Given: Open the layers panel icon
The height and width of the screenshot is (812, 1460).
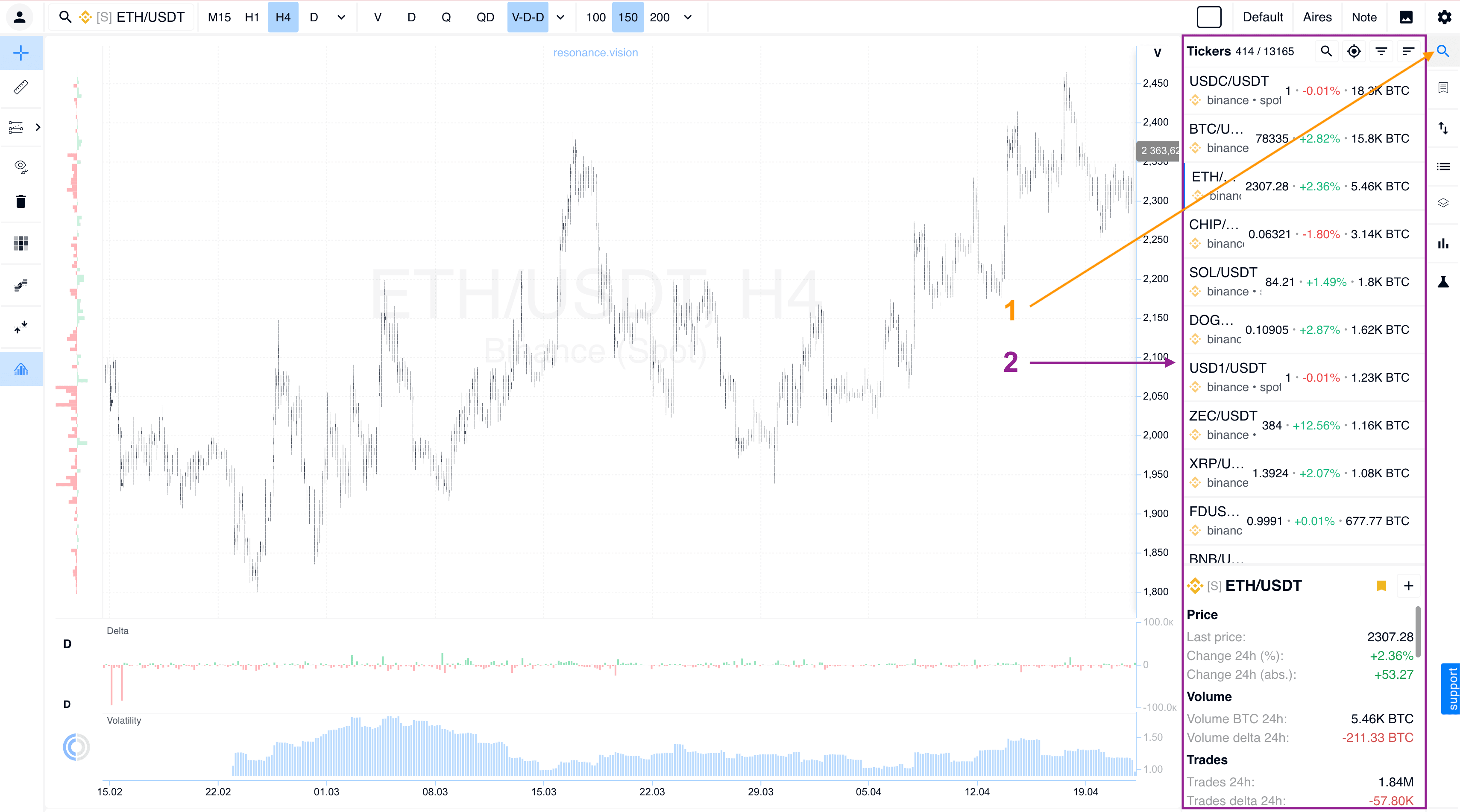Looking at the screenshot, I should coord(1443,203).
